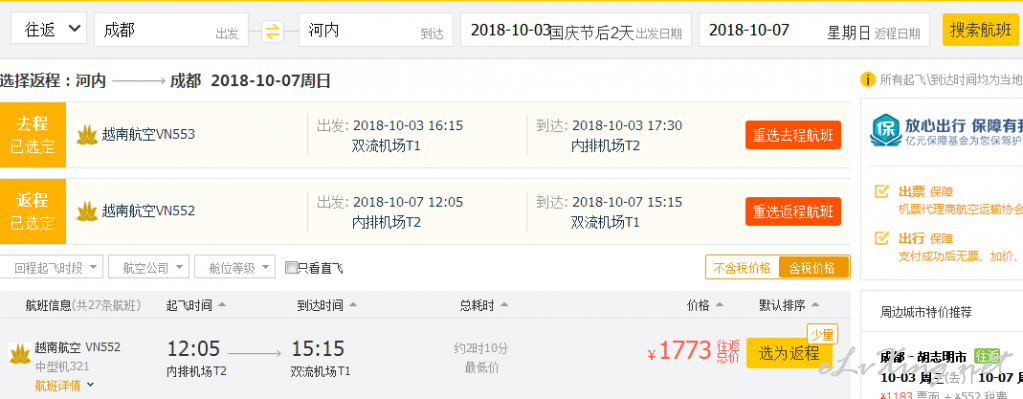Click 重选去程航班 to reselect outbound flight

[793, 136]
